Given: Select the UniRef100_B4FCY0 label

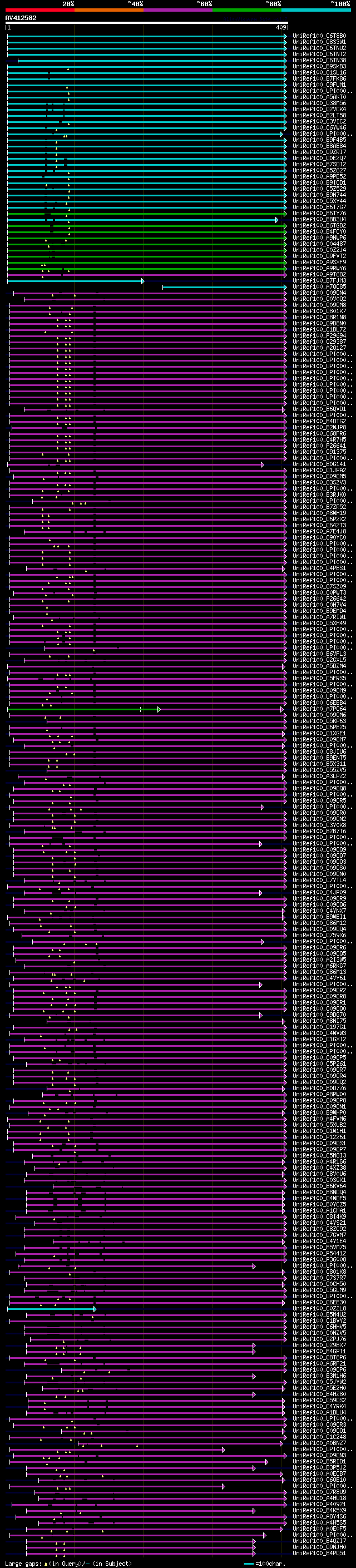Looking at the screenshot, I should pos(319,231).
